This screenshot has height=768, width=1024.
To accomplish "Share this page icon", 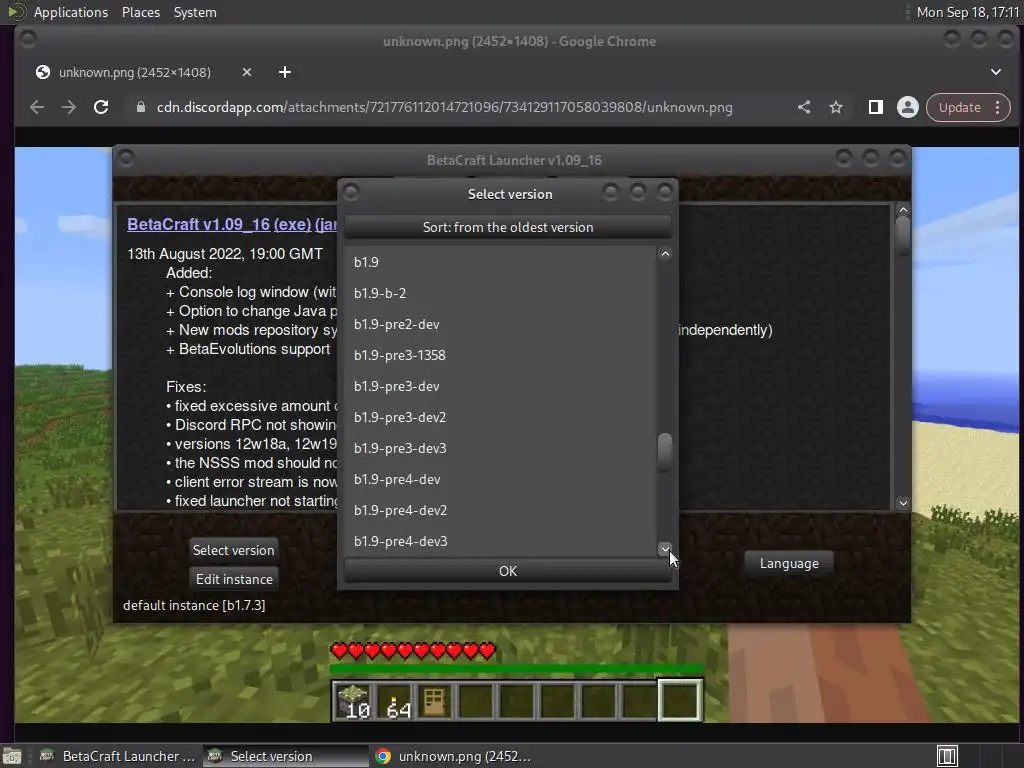I will point(804,107).
